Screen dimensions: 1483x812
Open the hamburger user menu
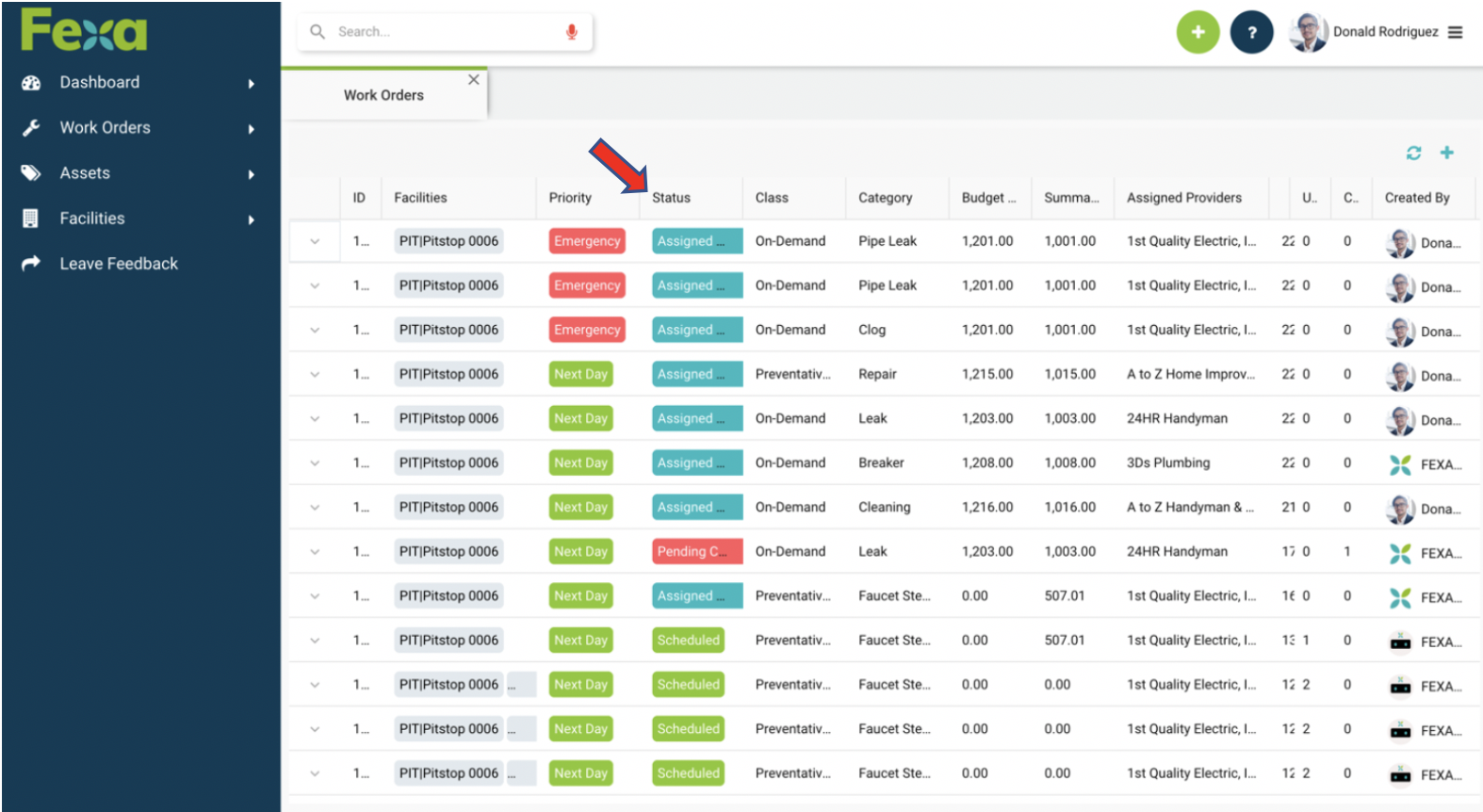pos(1455,32)
